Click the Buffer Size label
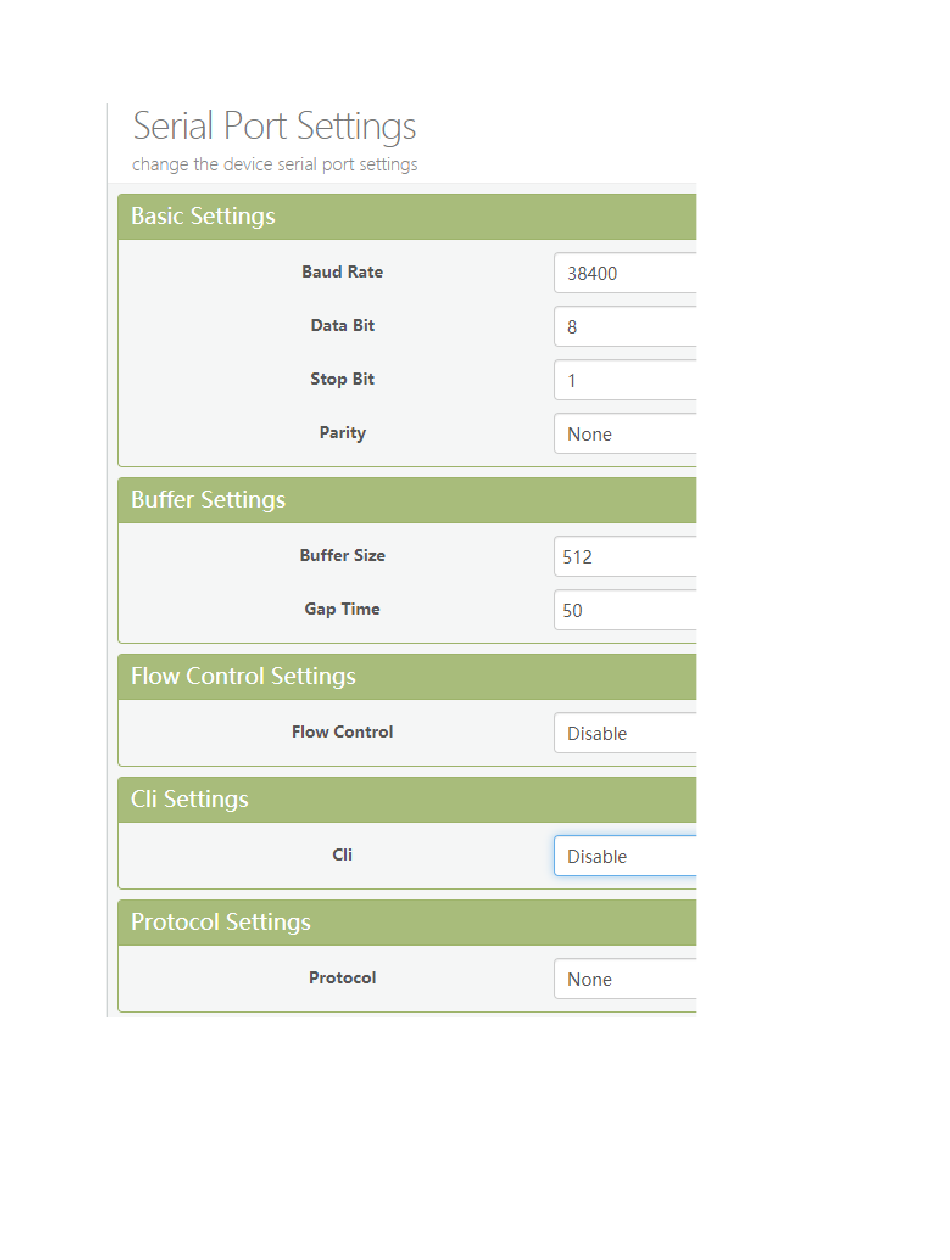 tap(342, 555)
